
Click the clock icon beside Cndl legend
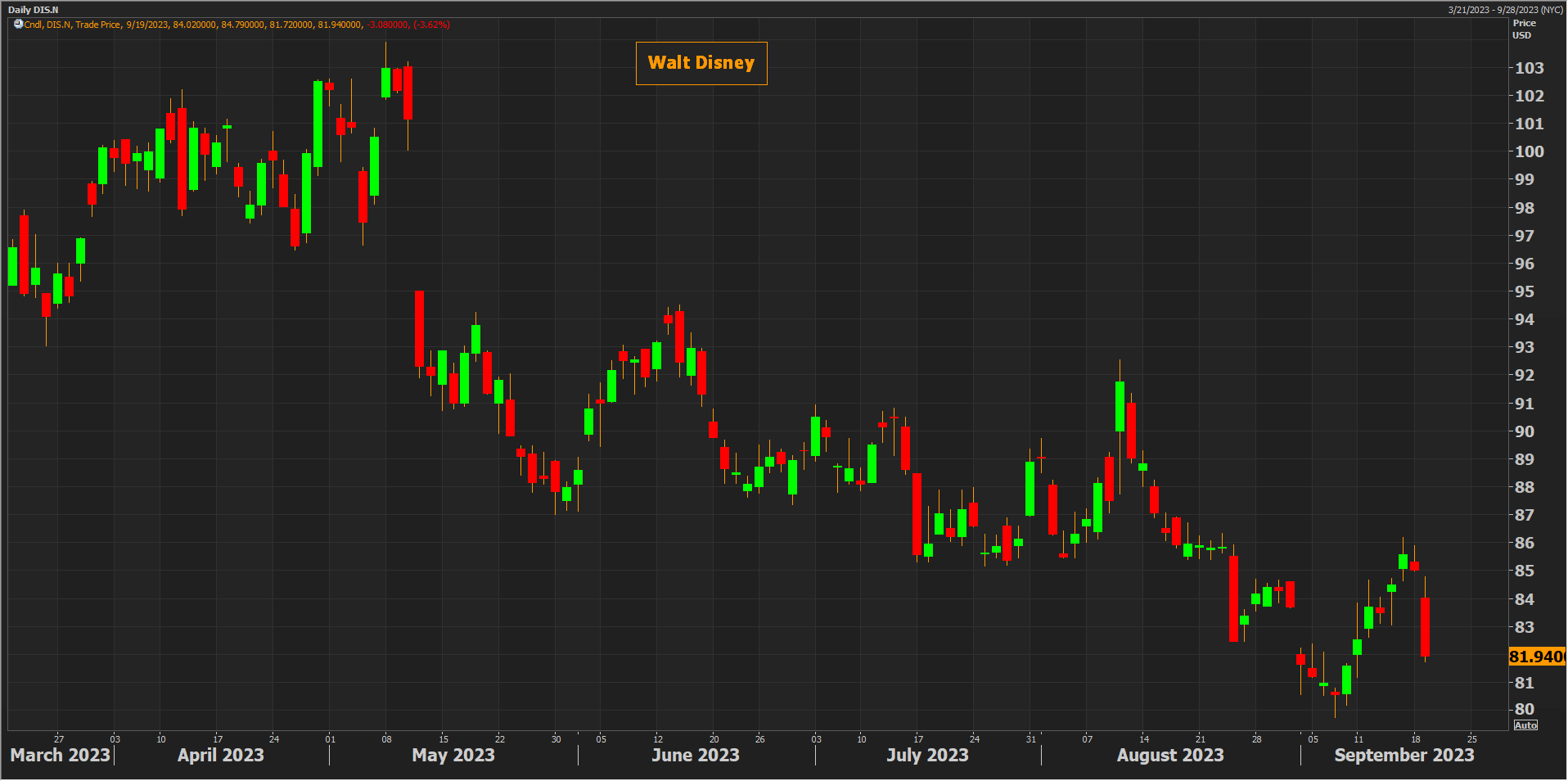(18, 25)
